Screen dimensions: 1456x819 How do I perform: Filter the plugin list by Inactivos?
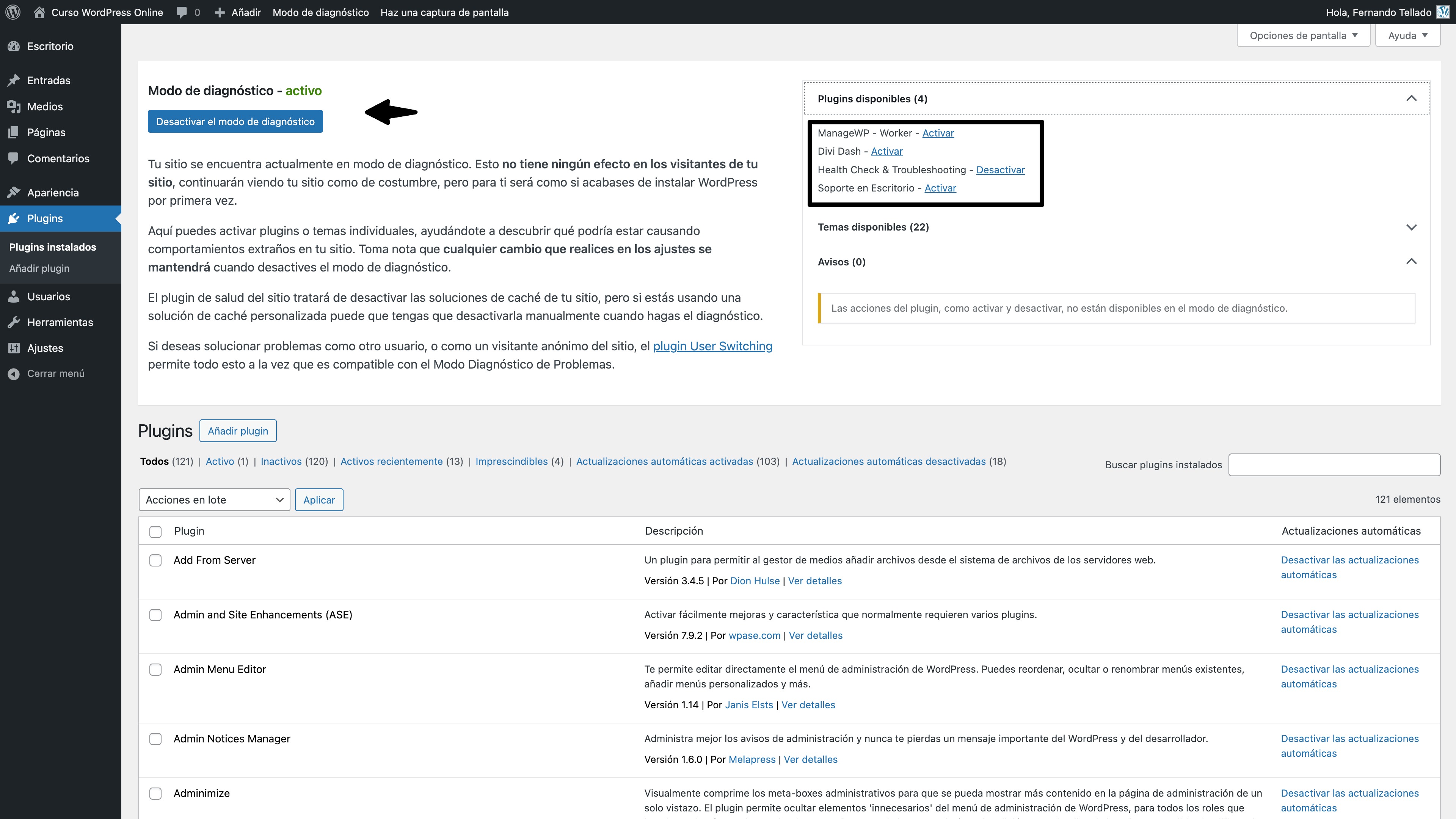tap(281, 461)
